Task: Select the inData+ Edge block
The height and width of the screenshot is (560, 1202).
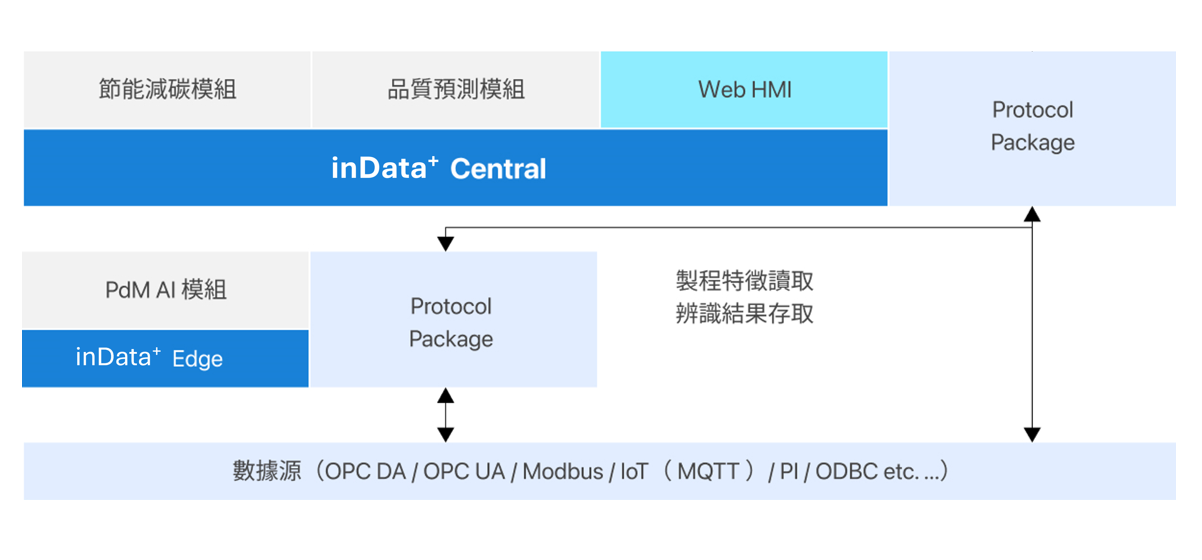Action: (x=166, y=358)
